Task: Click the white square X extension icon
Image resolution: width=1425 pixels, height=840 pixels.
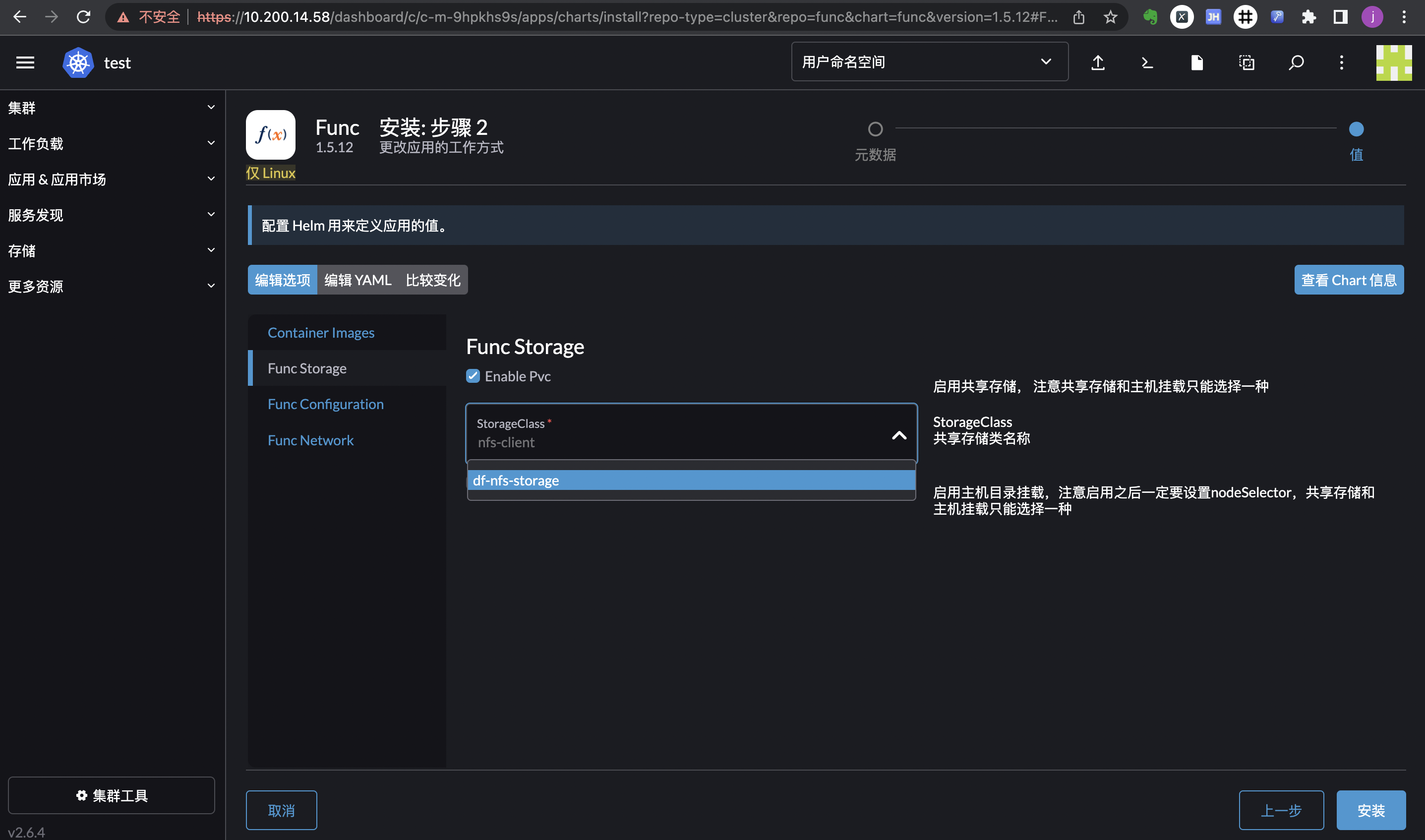Action: coord(1182,17)
